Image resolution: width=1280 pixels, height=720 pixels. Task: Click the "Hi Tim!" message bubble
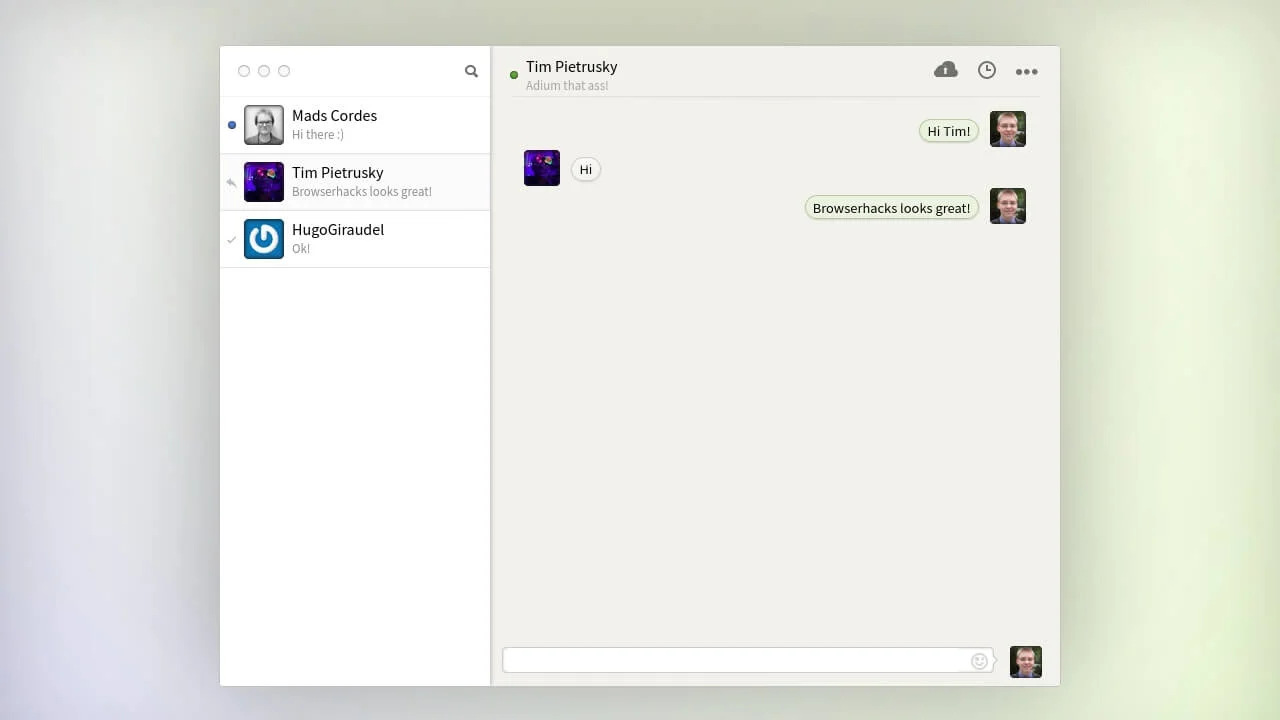pyautogui.click(x=948, y=131)
